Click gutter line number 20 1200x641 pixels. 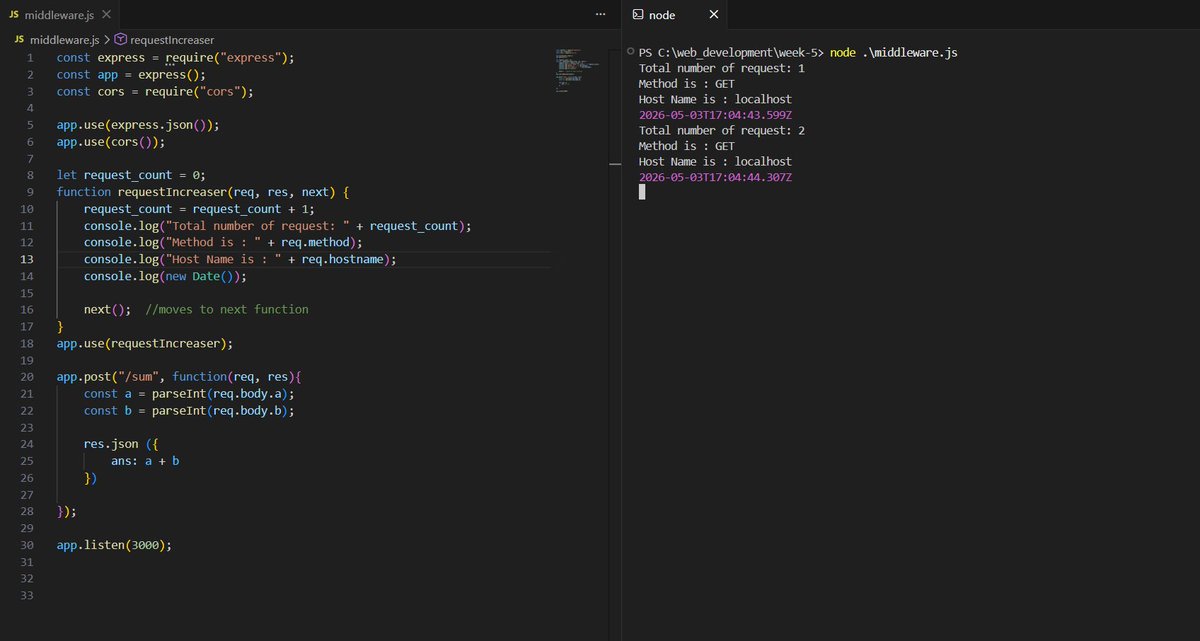coord(27,377)
